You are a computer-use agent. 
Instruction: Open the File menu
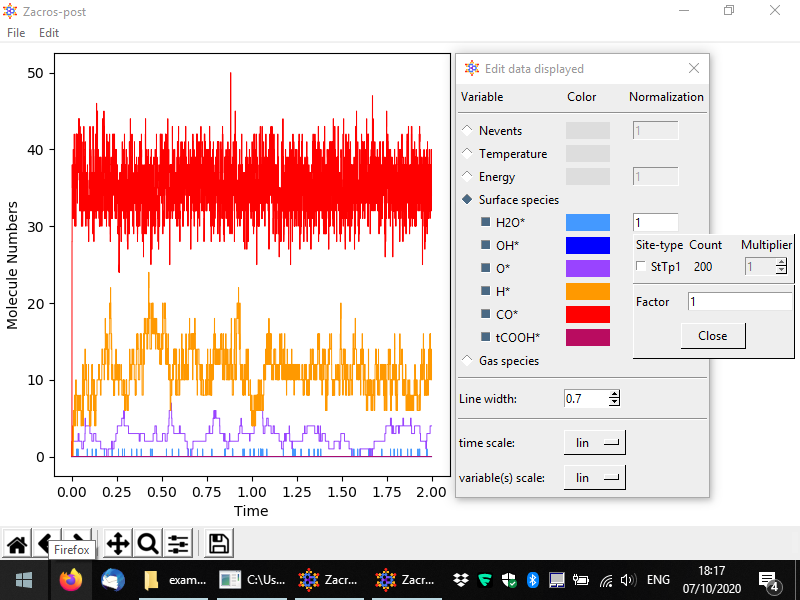(x=16, y=33)
